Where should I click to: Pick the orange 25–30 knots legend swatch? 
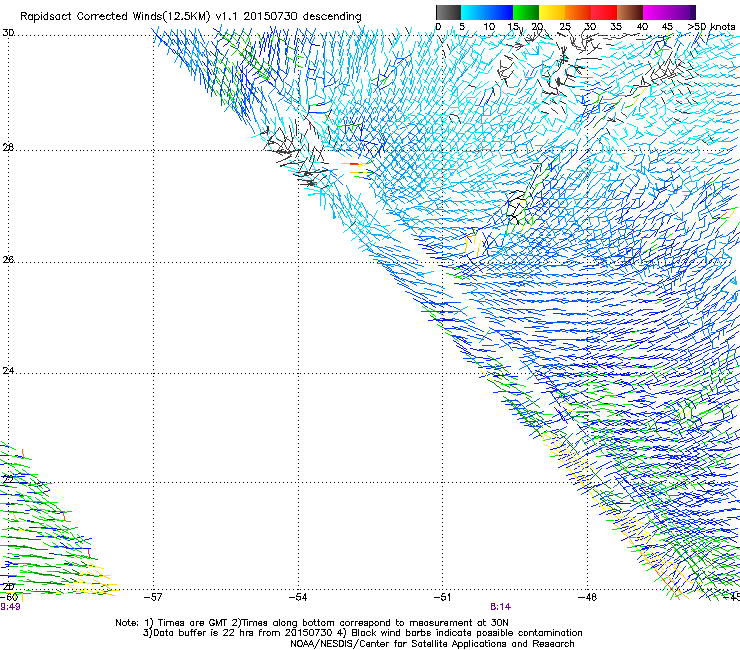tap(578, 12)
